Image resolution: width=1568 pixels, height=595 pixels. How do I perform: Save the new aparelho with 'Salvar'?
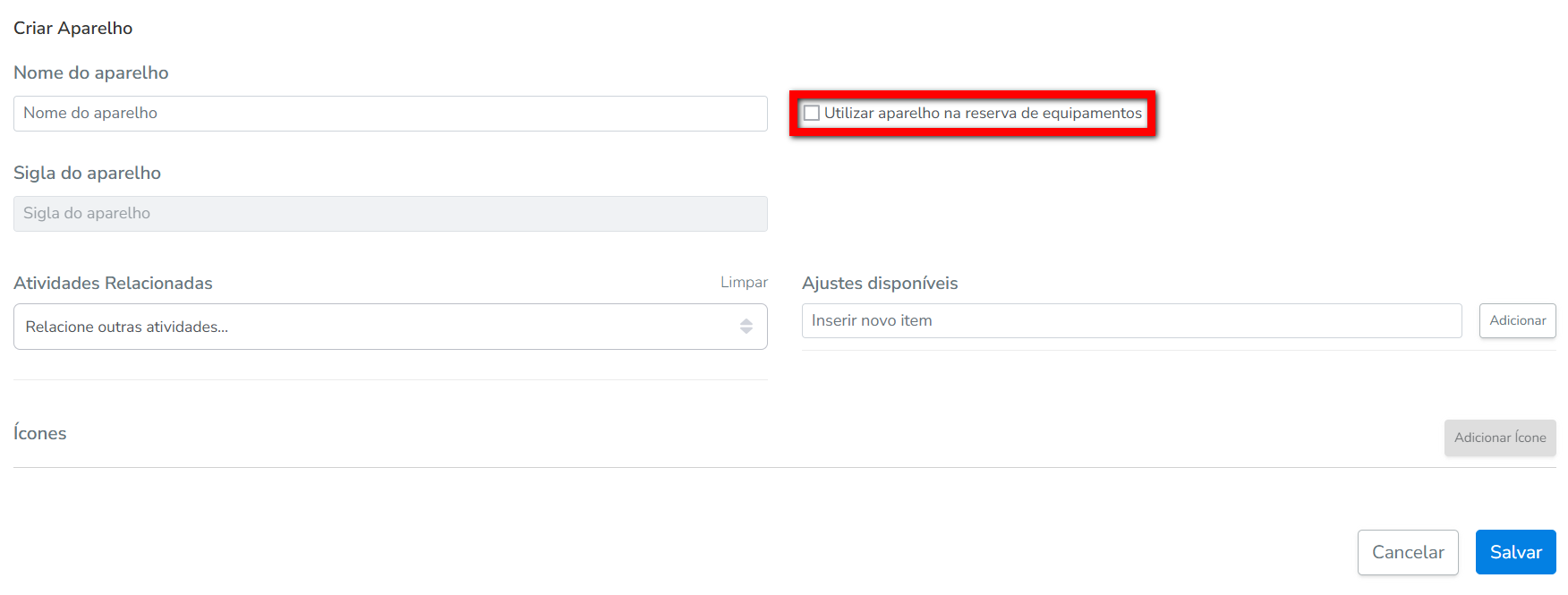pyautogui.click(x=1515, y=552)
